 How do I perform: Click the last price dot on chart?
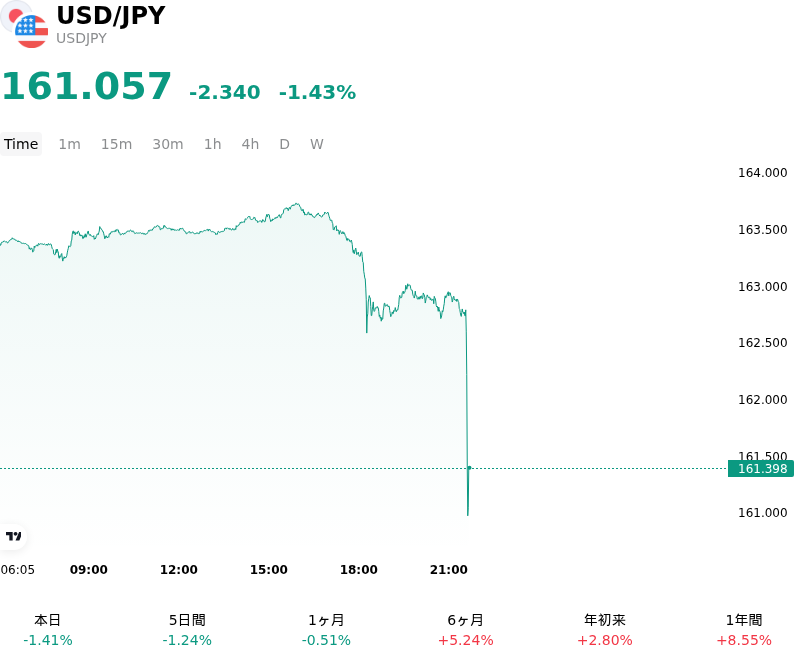(x=469, y=468)
